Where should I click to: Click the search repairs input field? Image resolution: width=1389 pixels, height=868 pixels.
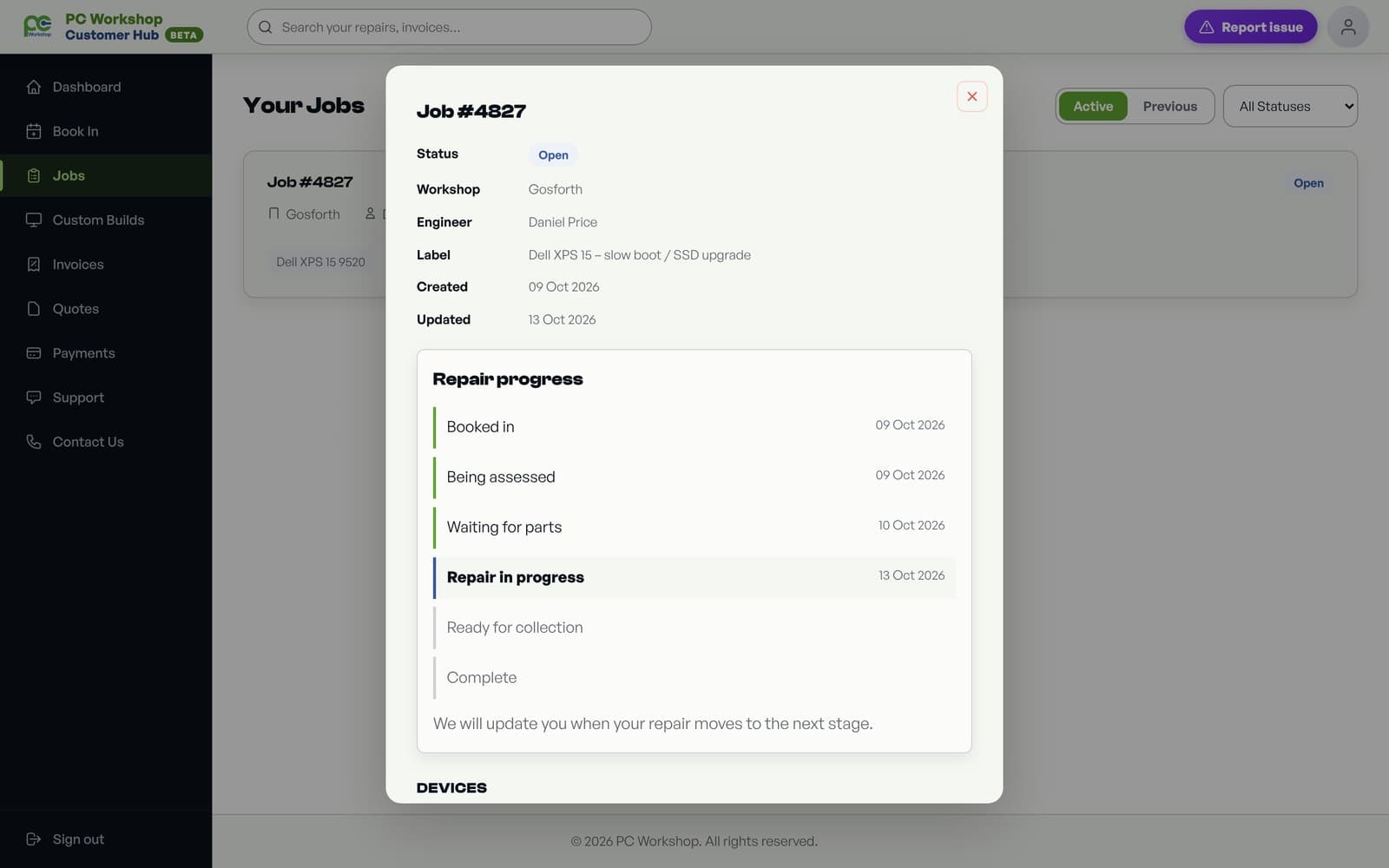point(449,27)
